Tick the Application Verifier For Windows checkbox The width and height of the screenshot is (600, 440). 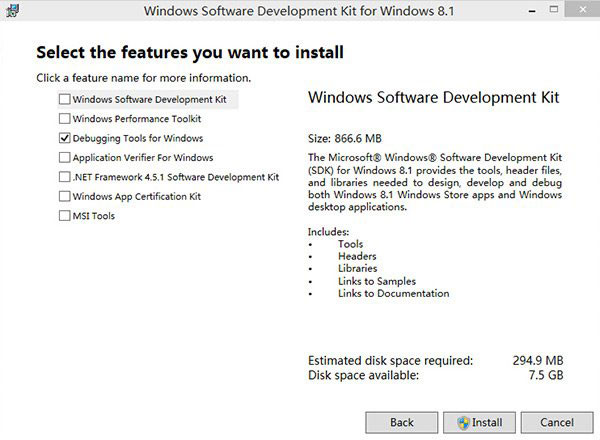pos(65,158)
